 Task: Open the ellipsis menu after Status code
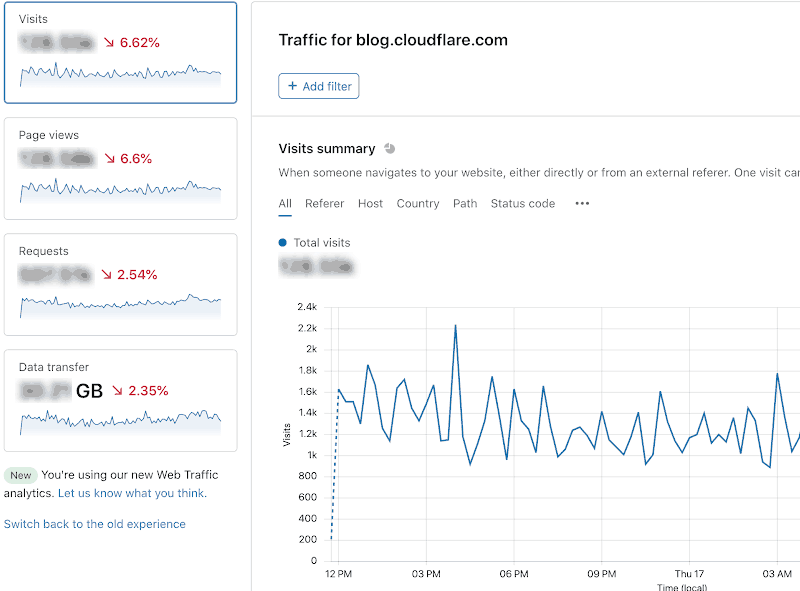(581, 203)
